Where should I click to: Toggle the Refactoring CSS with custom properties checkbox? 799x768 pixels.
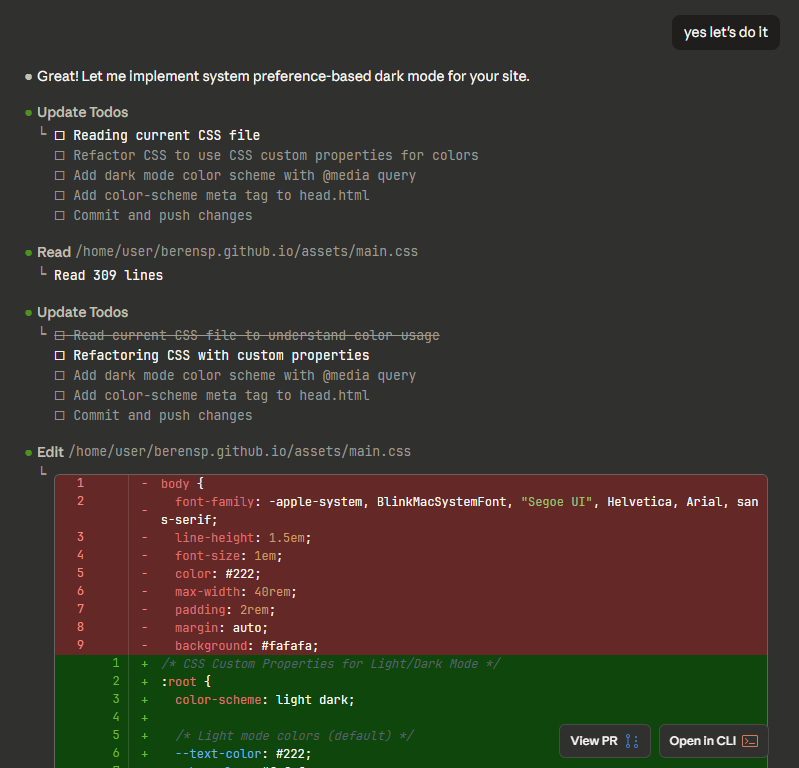coord(60,356)
